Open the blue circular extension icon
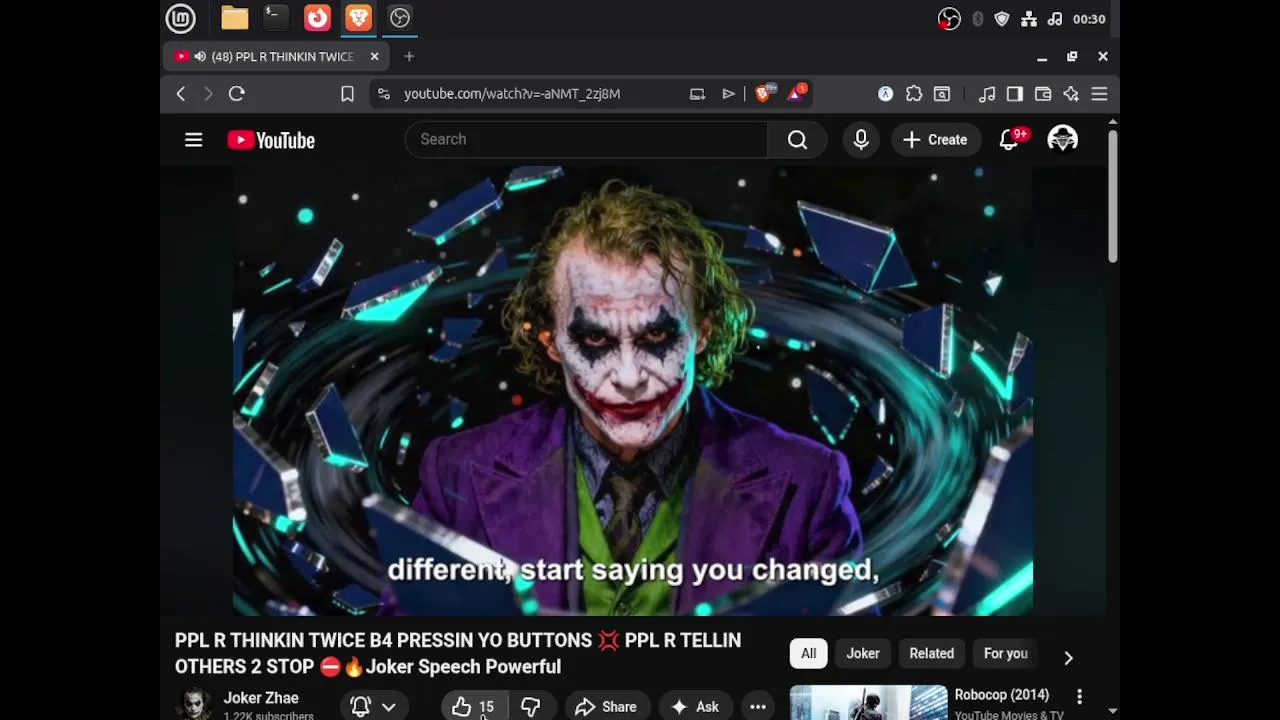This screenshot has width=1280, height=720. pyautogui.click(x=886, y=94)
